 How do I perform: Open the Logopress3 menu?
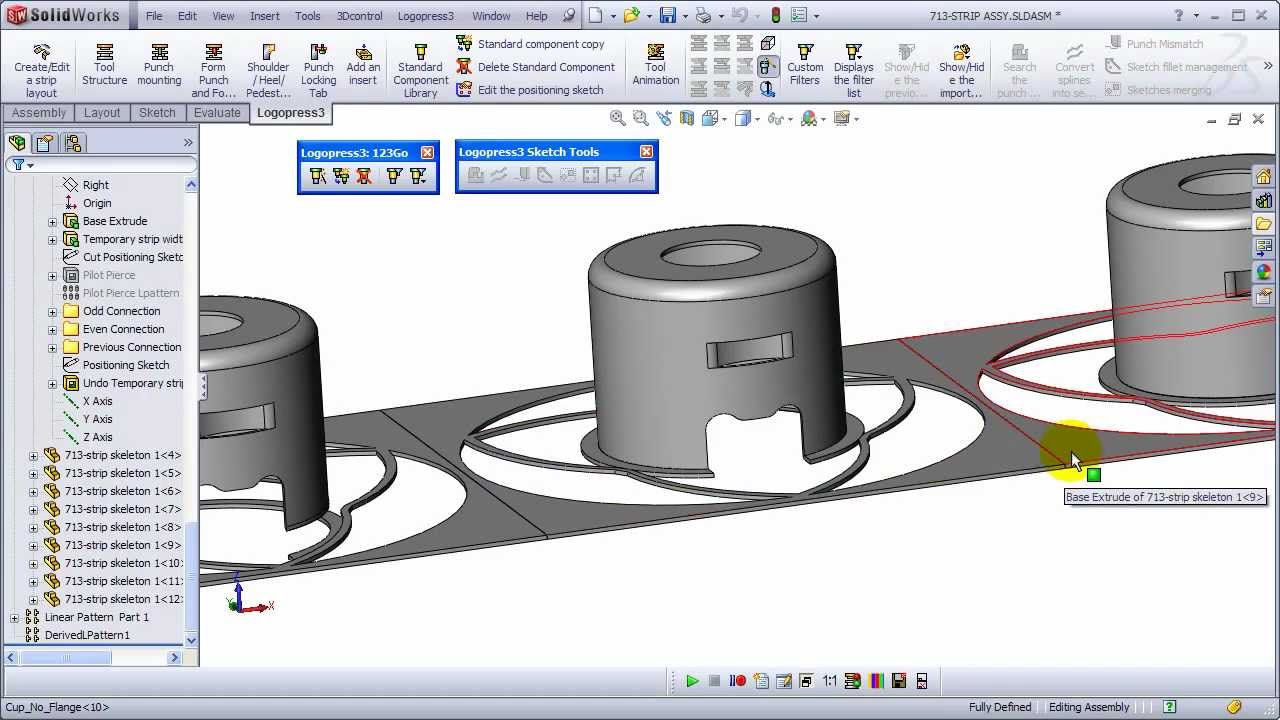pyautogui.click(x=425, y=15)
